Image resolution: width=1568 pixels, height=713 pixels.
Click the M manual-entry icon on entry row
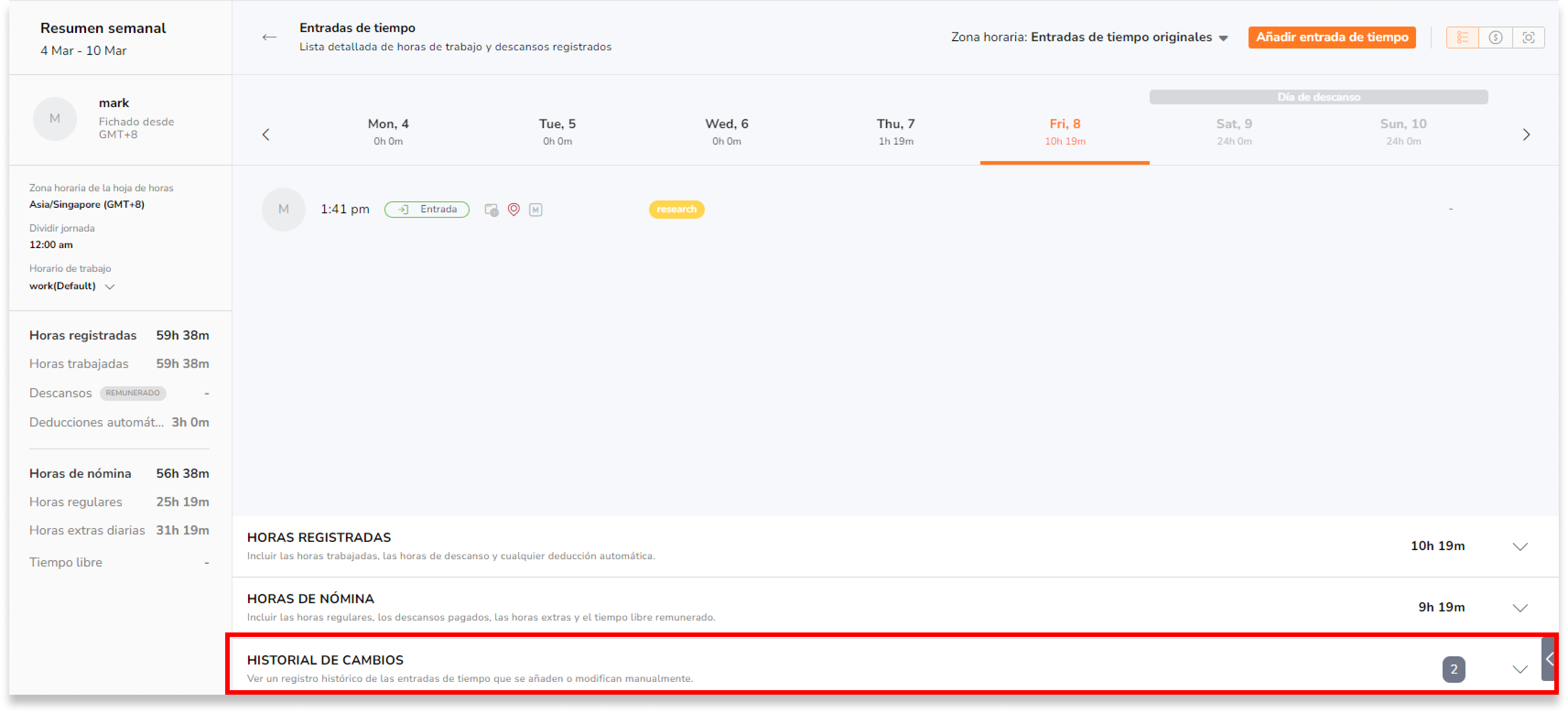coord(535,210)
